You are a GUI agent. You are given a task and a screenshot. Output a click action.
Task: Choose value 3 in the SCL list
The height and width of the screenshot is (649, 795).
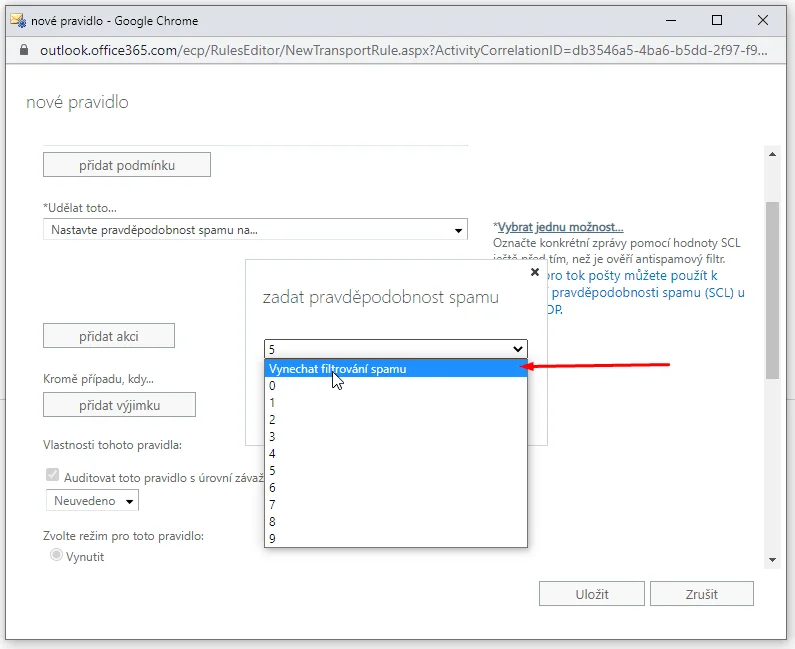[396, 437]
